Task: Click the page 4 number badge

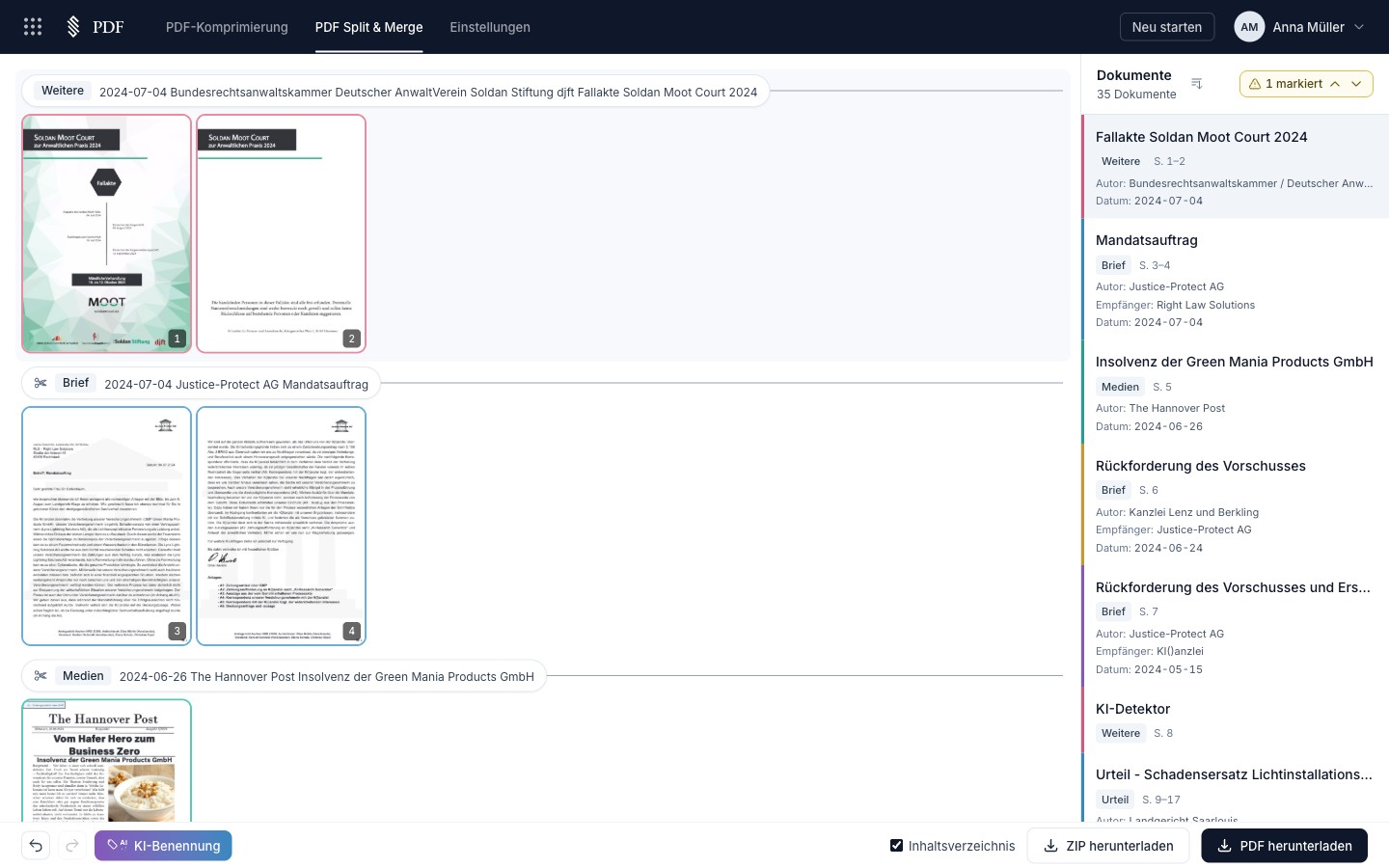Action: [351, 631]
